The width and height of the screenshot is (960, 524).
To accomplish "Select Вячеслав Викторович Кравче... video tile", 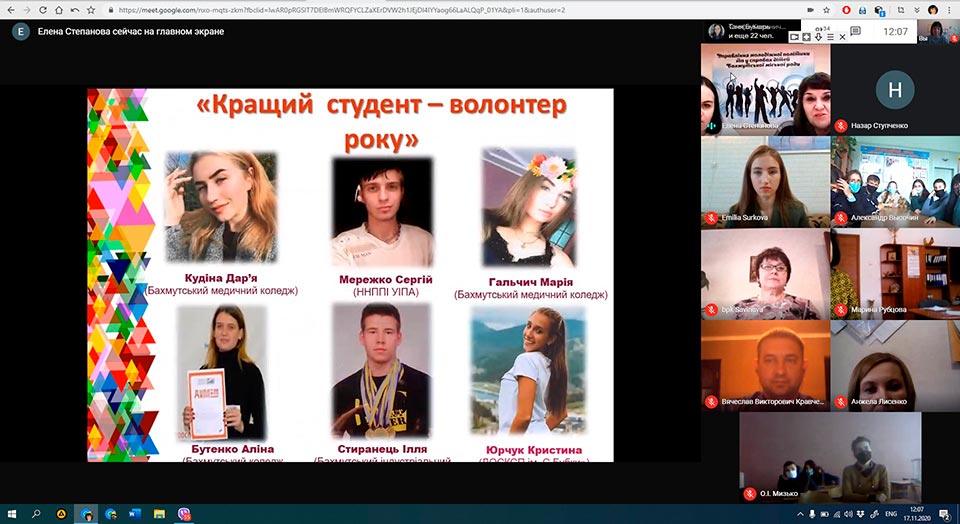I will click(766, 366).
